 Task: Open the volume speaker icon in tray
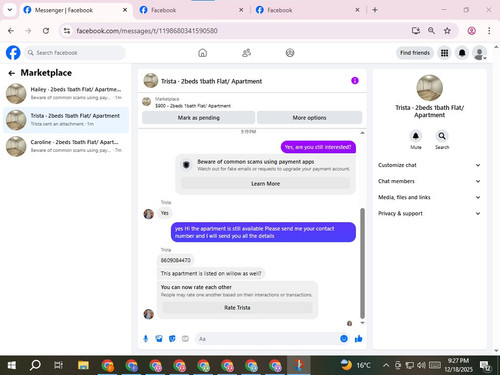tap(421, 365)
